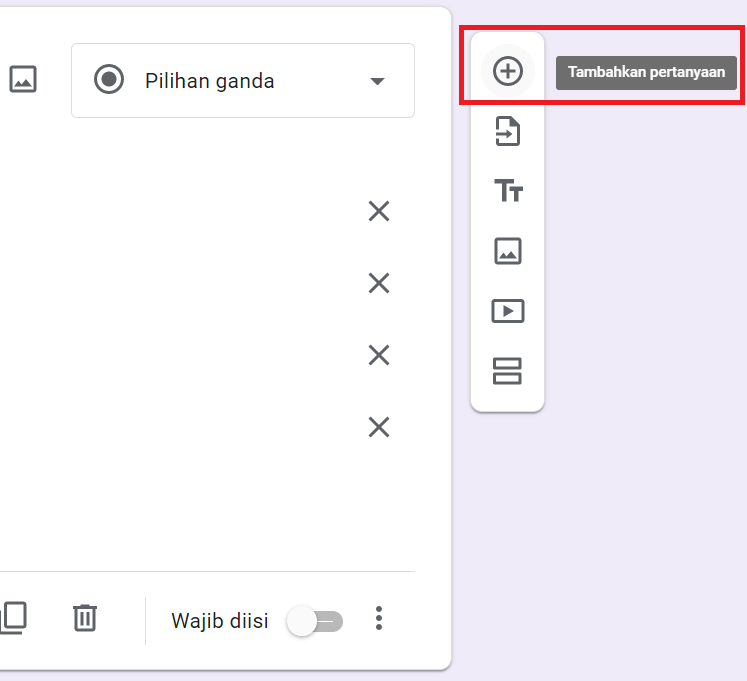Toggle the Wajib diisi switch

(x=315, y=621)
